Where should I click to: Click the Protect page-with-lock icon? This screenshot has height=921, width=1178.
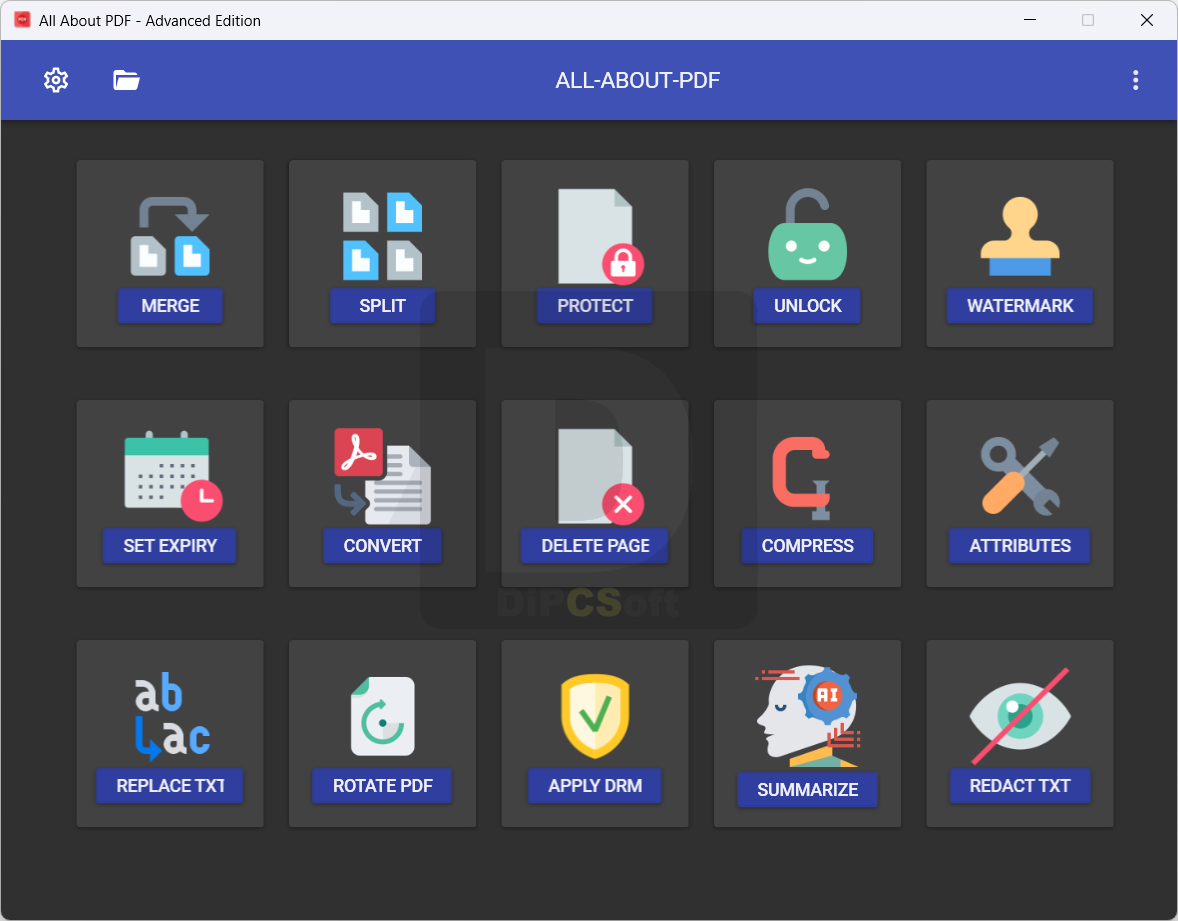(x=600, y=236)
